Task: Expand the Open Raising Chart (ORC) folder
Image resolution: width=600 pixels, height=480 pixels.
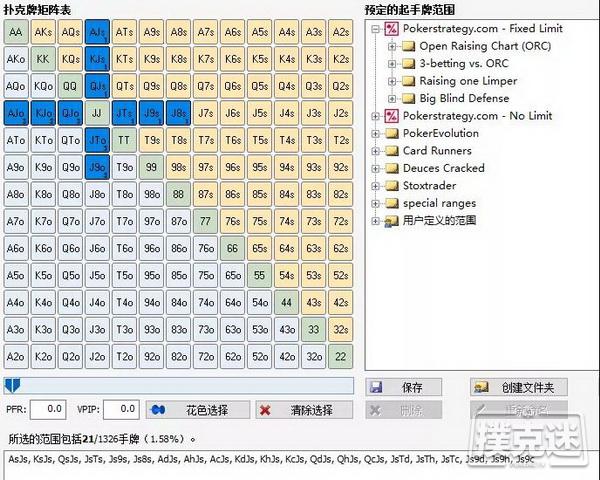Action: click(x=393, y=46)
